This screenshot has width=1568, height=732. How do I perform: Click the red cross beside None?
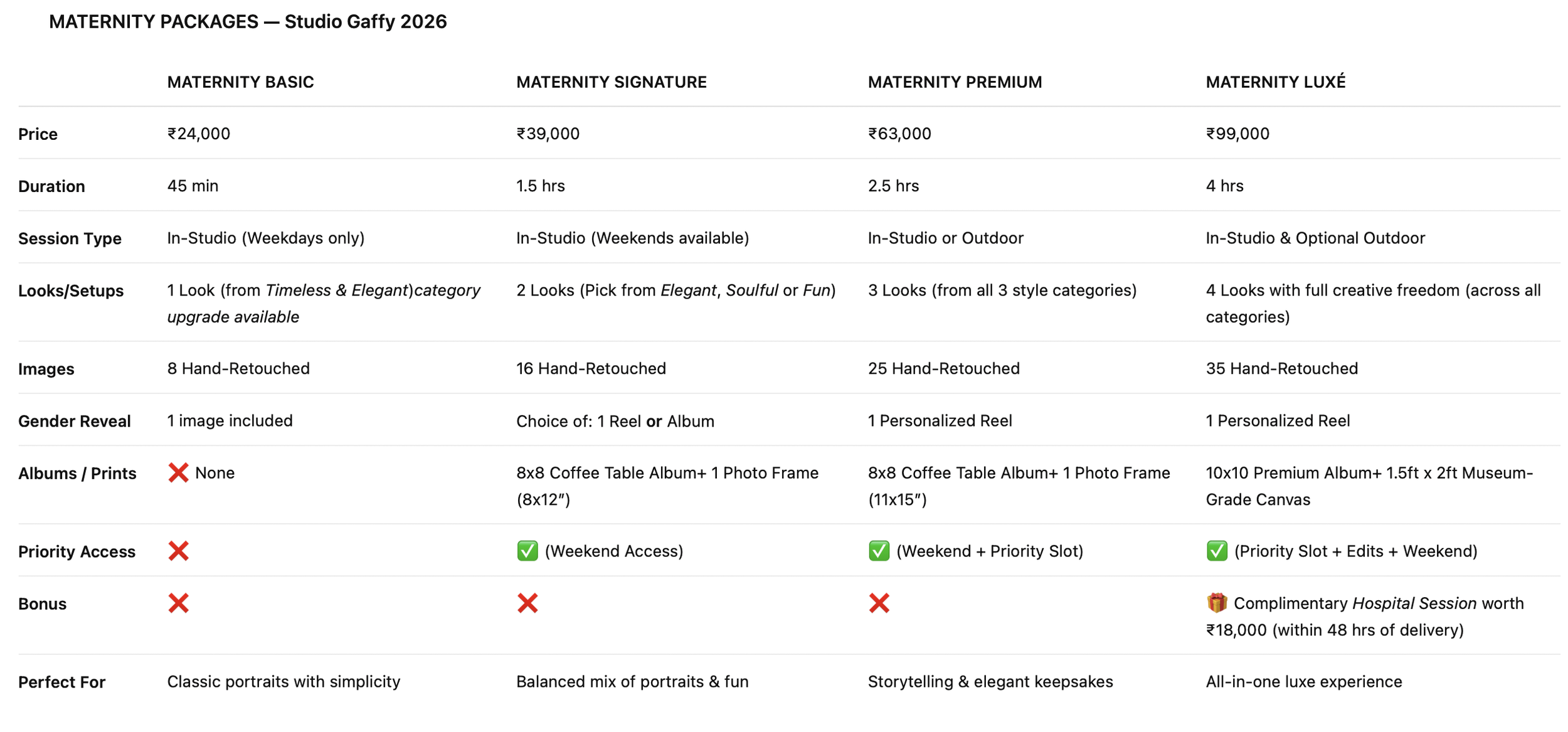178,473
